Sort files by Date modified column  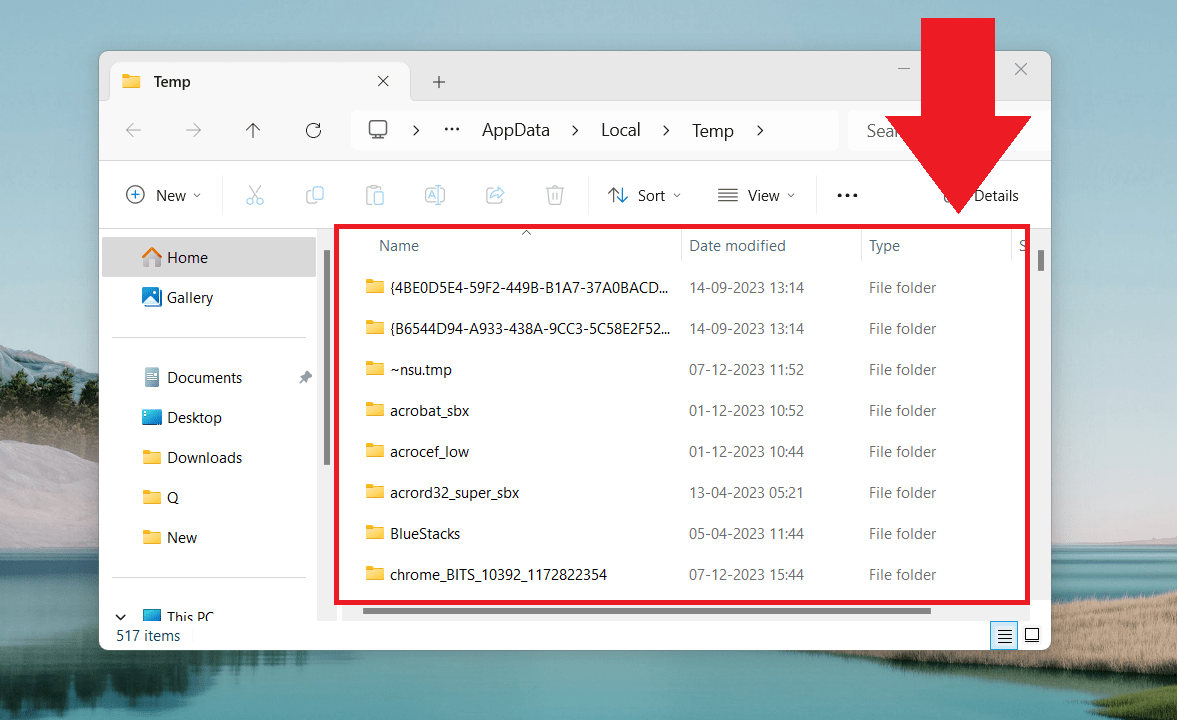tap(736, 245)
